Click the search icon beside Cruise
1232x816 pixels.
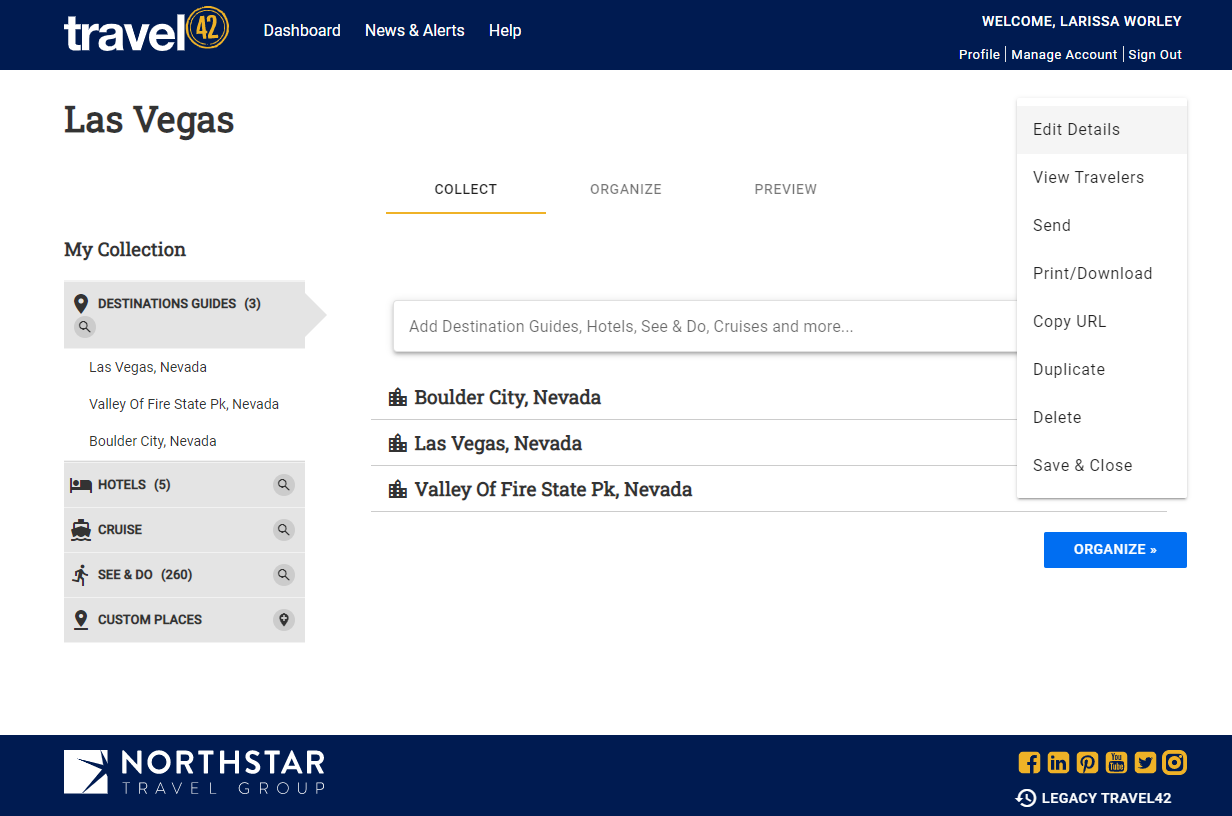click(x=284, y=530)
